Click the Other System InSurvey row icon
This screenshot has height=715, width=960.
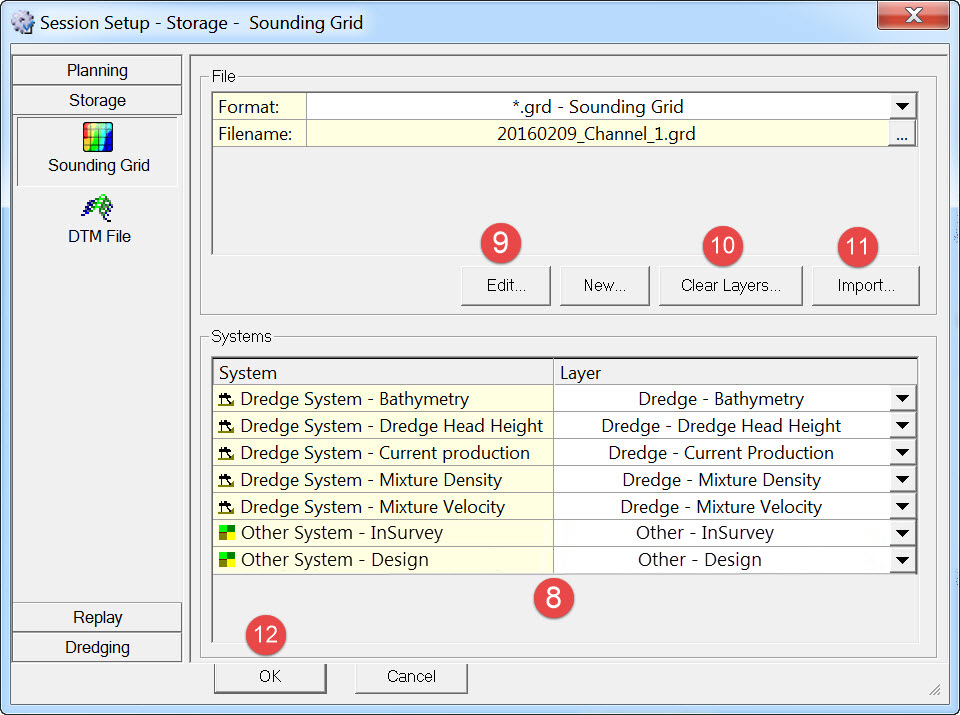click(226, 534)
